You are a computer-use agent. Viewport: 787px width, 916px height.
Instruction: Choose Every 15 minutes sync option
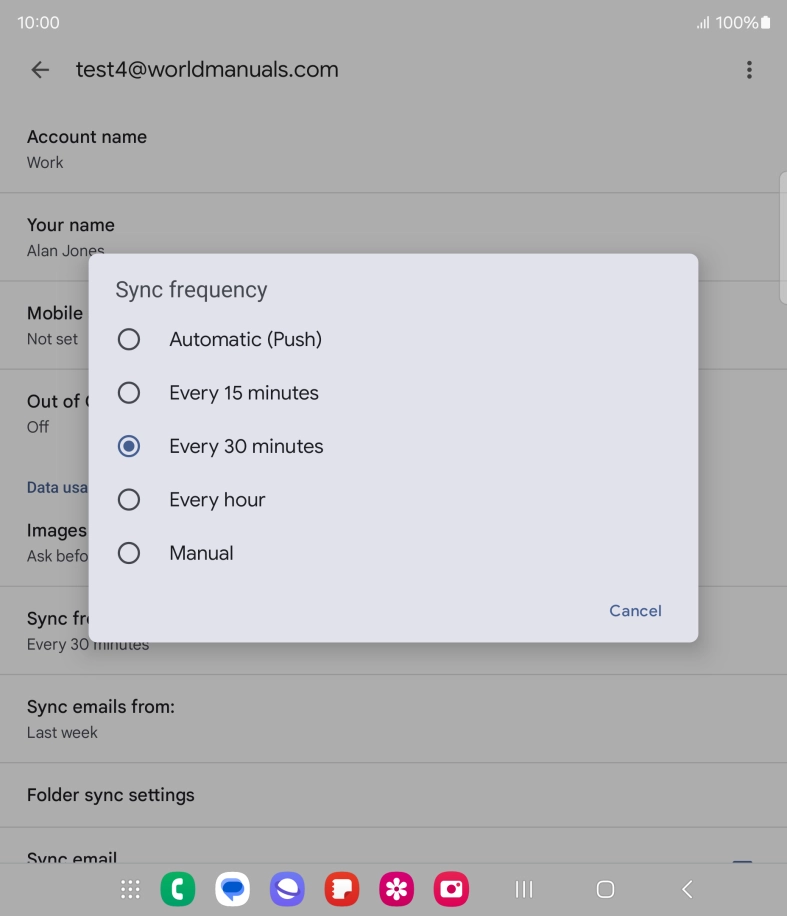pyautogui.click(x=393, y=393)
